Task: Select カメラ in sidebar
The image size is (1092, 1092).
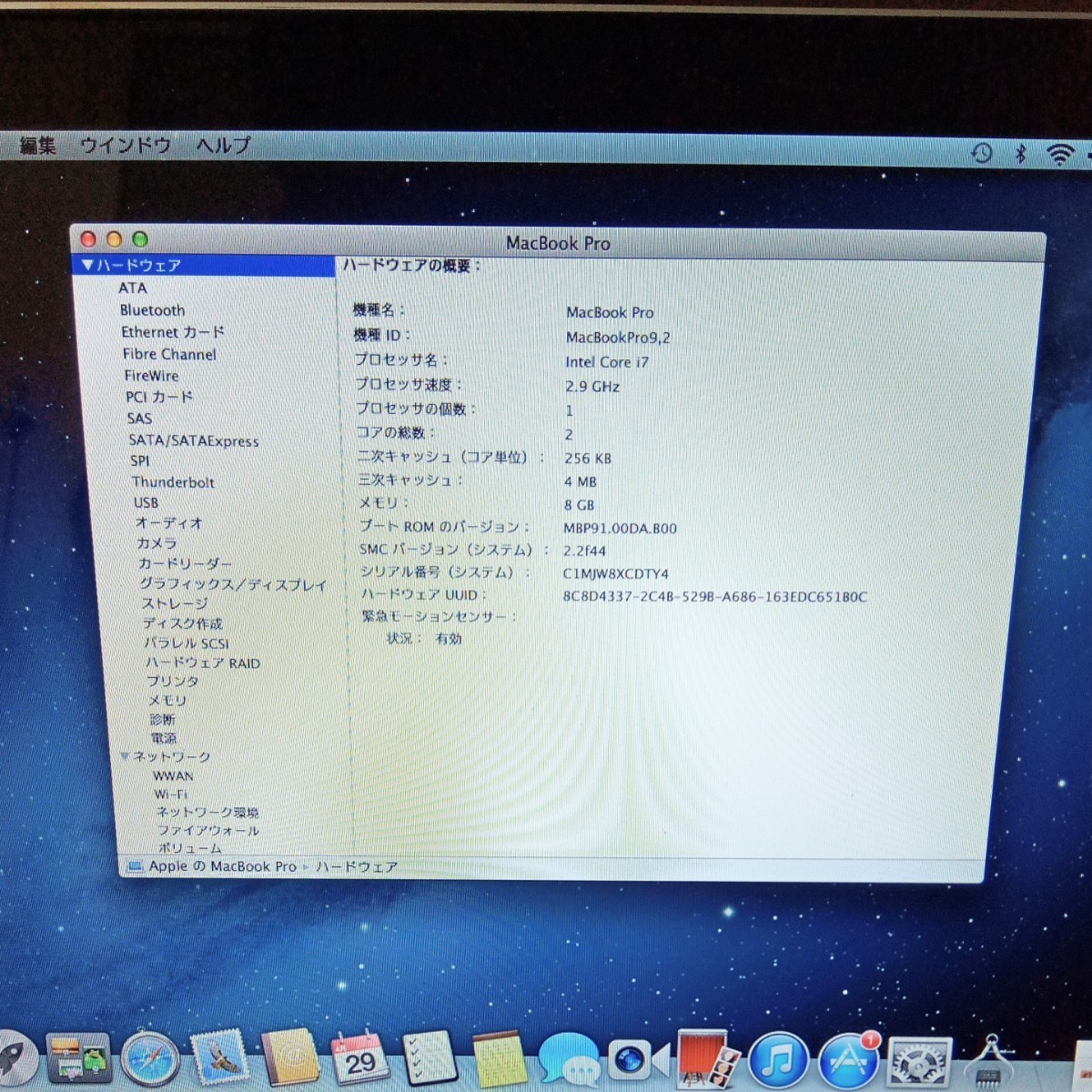Action: pos(157,543)
